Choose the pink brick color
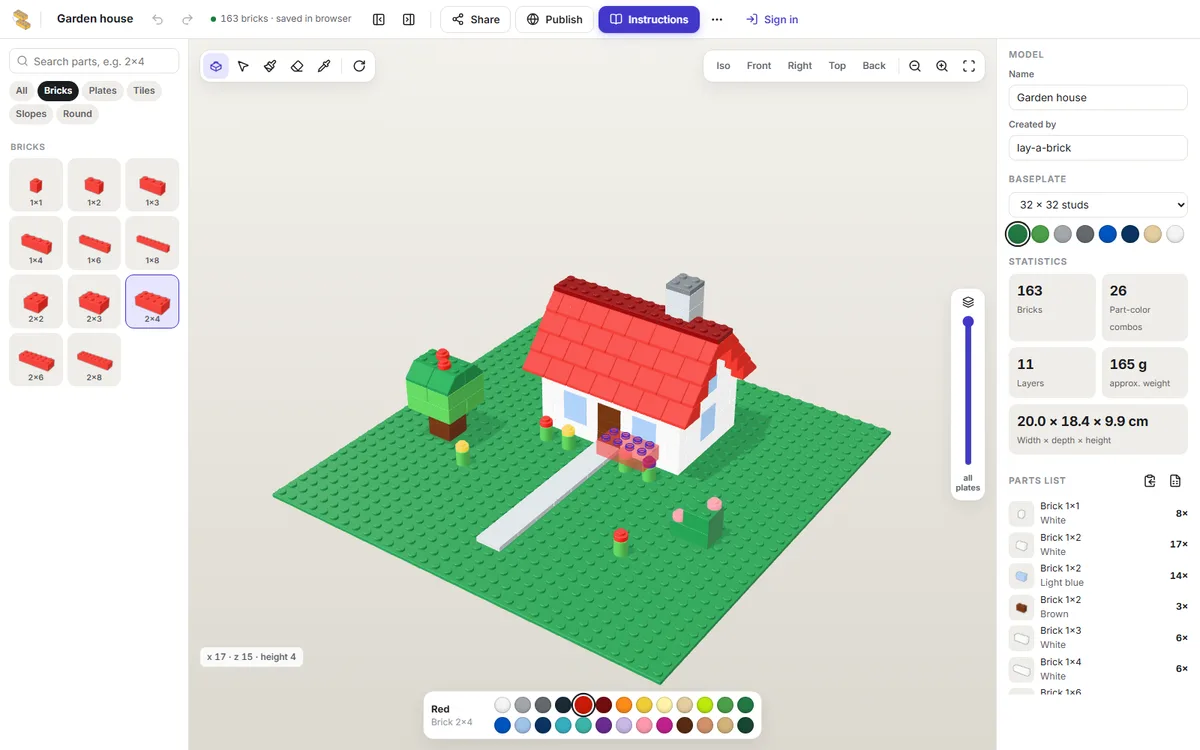Viewport: 1200px width, 750px height. pos(644,726)
